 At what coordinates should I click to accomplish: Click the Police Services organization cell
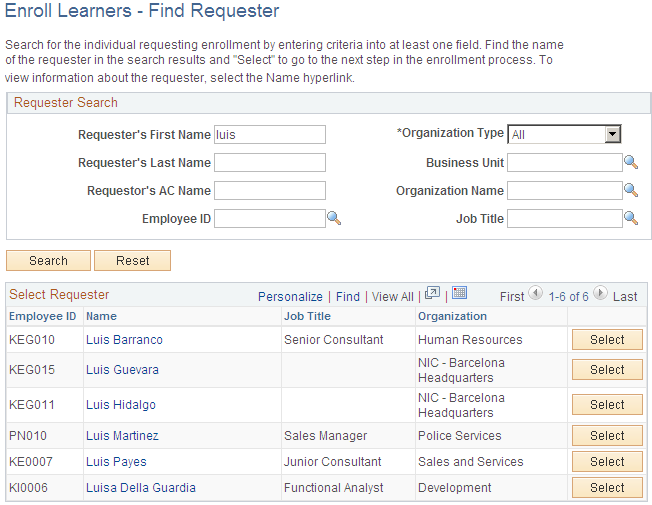pyautogui.click(x=459, y=436)
